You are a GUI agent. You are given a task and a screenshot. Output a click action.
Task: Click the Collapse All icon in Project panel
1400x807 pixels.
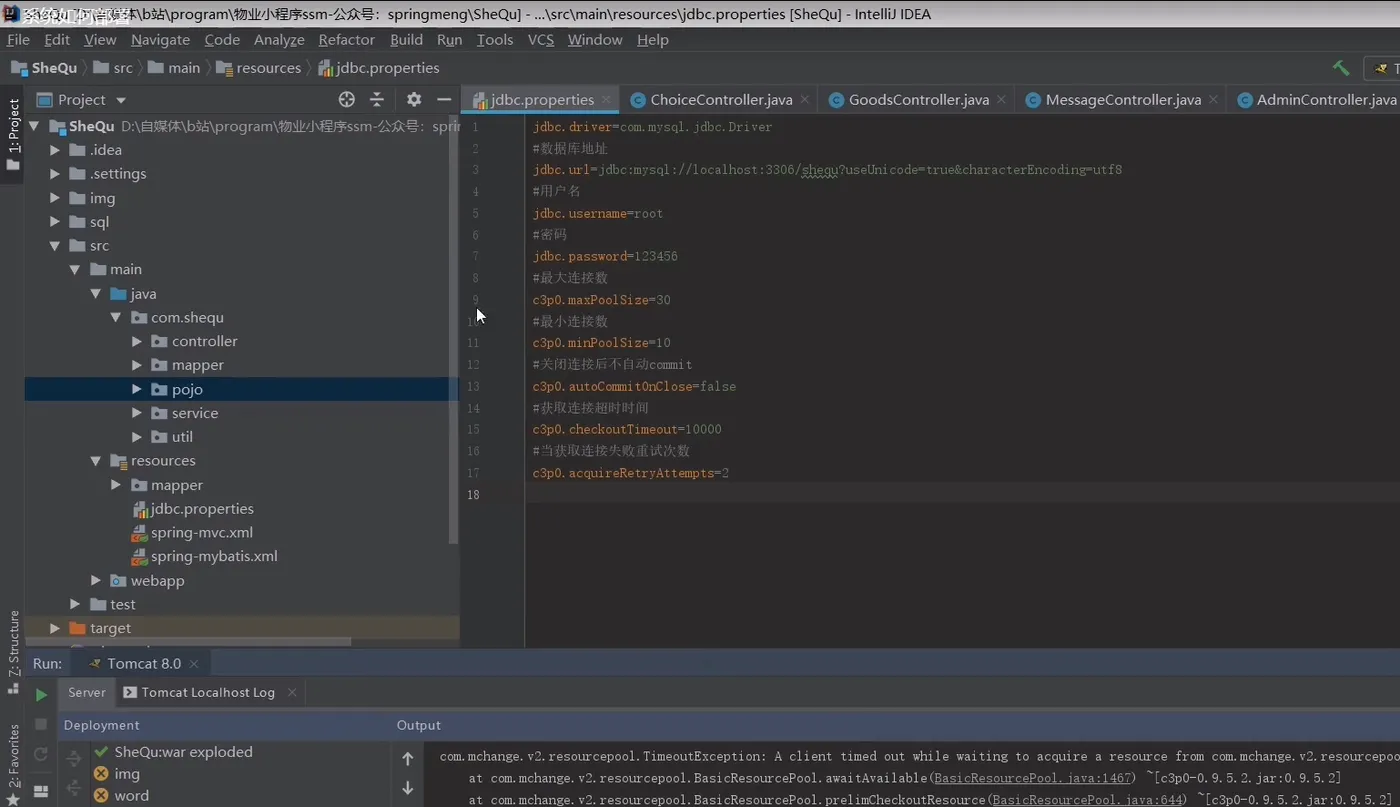tap(377, 99)
